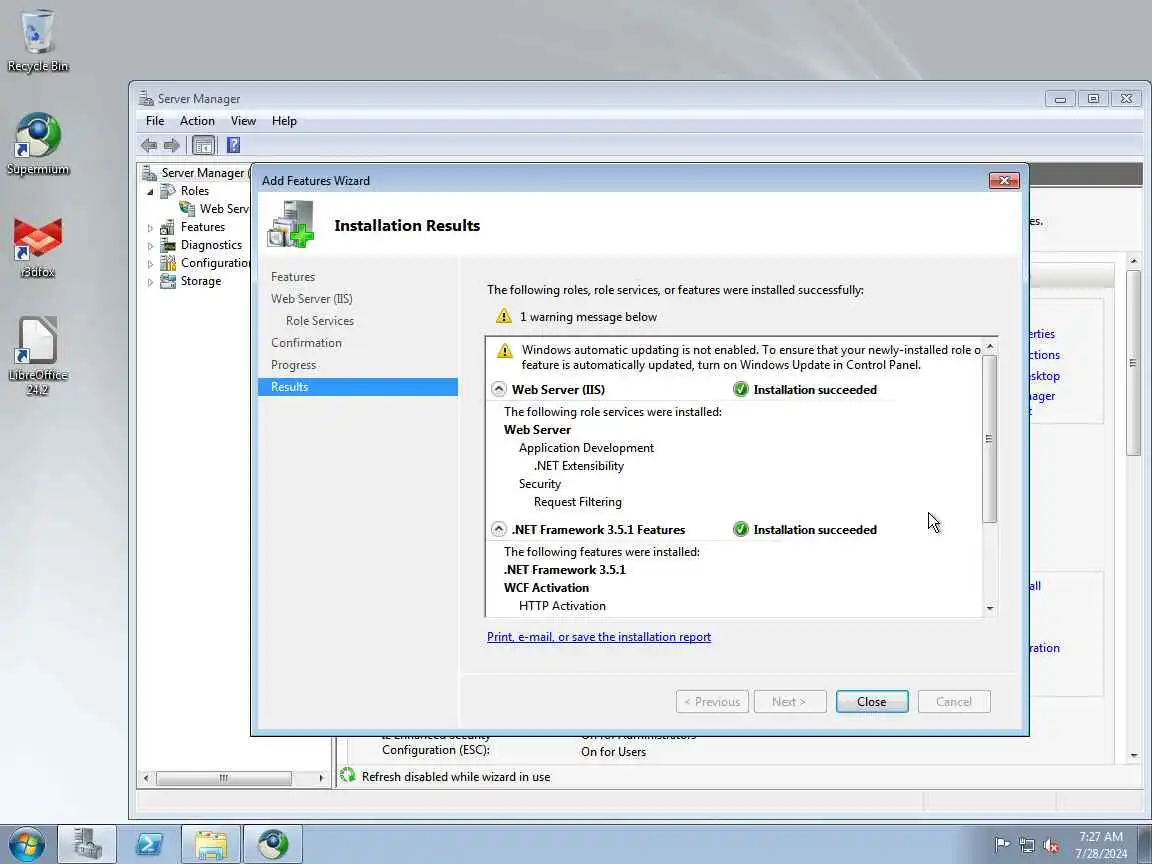Click the 'Progress' step in wizard sidebar

(x=293, y=365)
